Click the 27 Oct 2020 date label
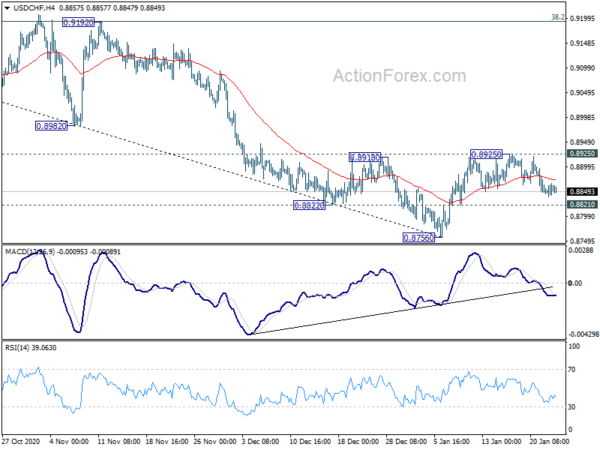This screenshot has height=450, width=600. (21, 441)
